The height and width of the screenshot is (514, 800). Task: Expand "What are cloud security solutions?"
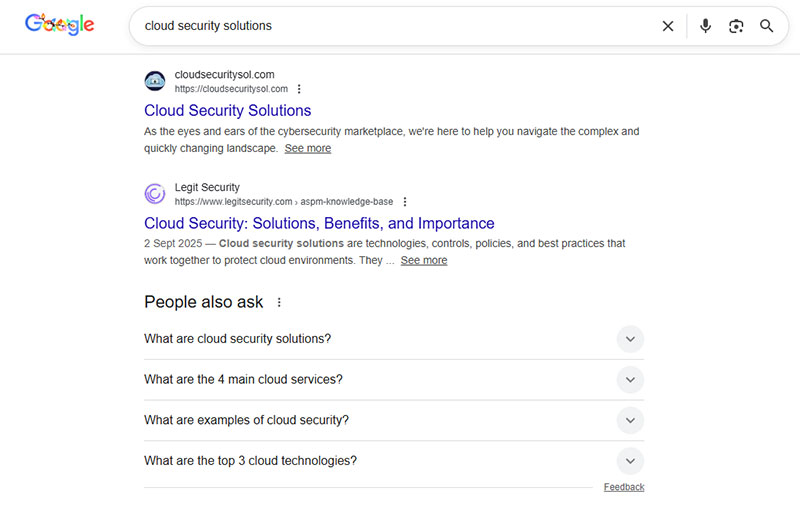(630, 339)
